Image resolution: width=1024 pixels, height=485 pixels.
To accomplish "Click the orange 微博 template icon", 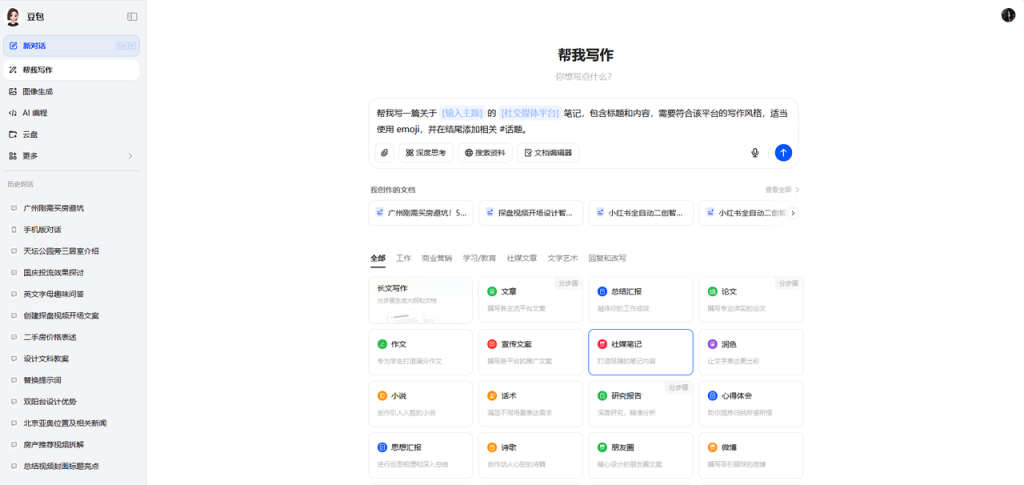I will pos(712,448).
